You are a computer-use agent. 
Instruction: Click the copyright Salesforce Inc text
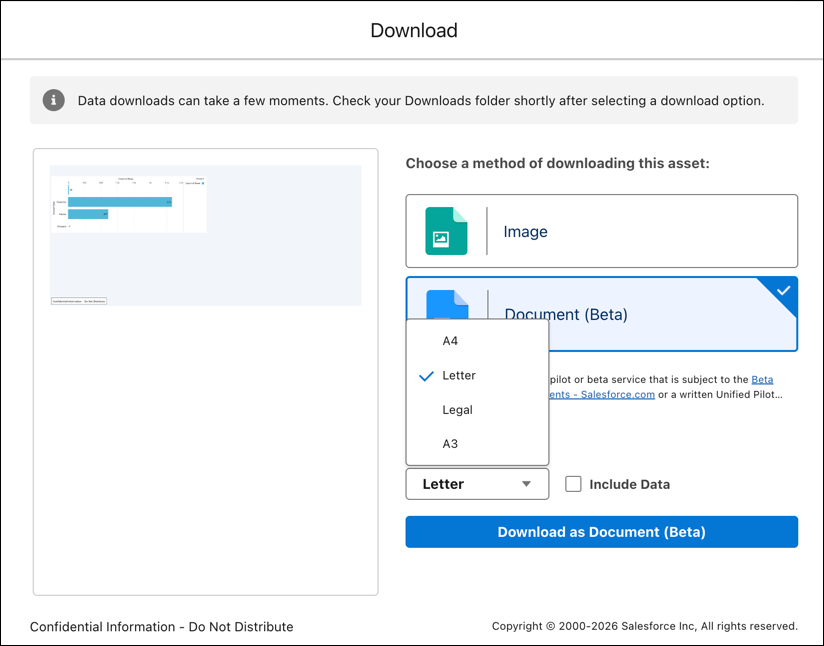(645, 626)
